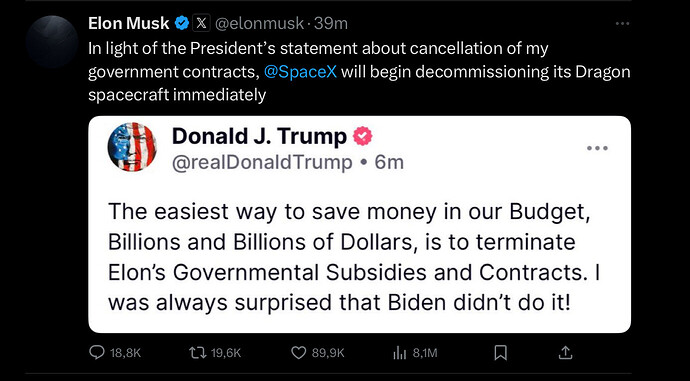The height and width of the screenshot is (381, 690).
Task: Open quoted post about terminating Elon's subsidies
Action: tap(360, 224)
